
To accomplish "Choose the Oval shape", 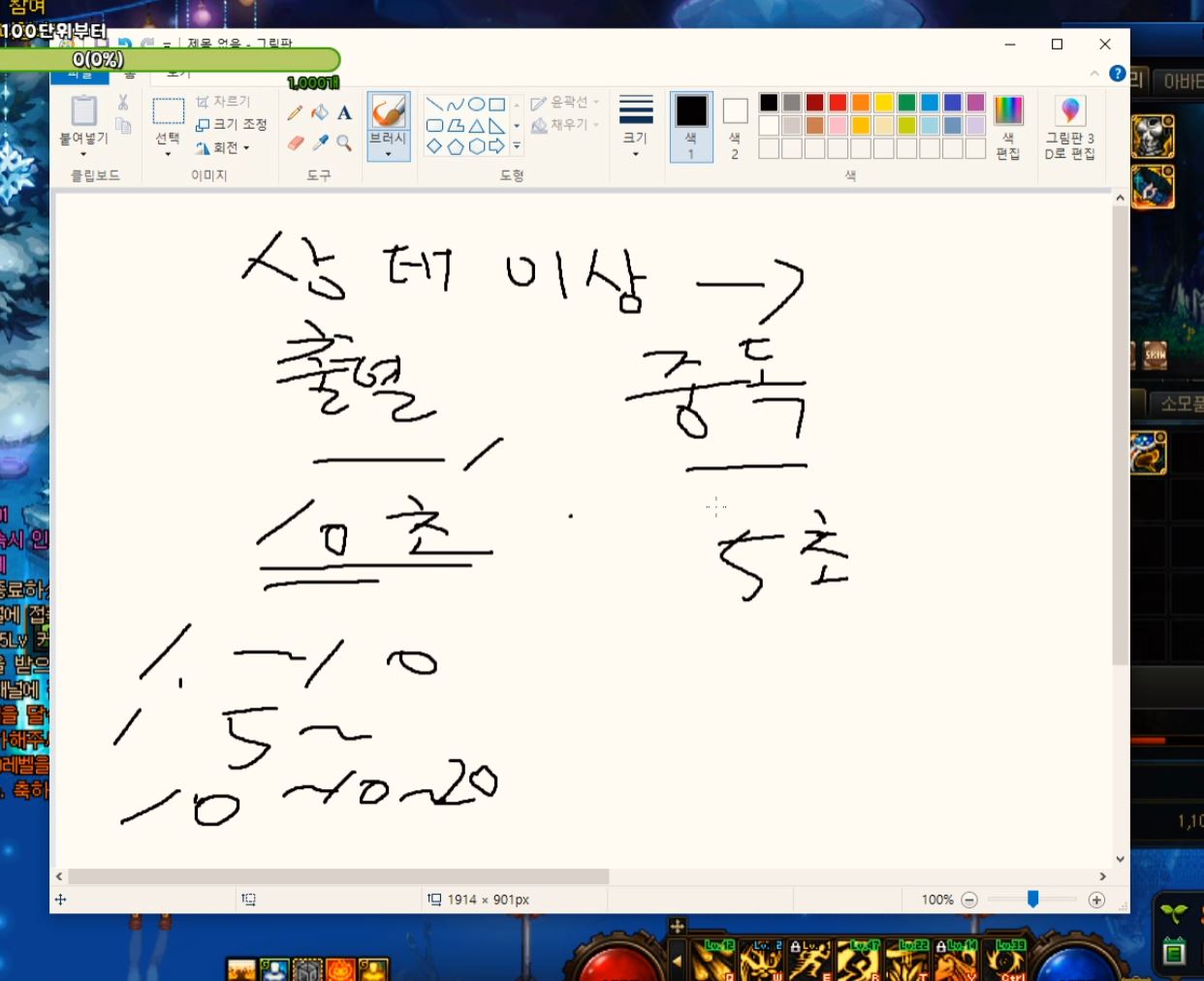I will 476,105.
